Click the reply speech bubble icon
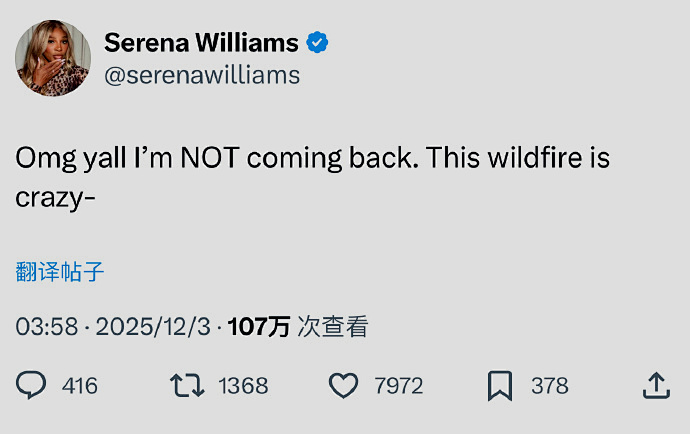 [x=32, y=385]
